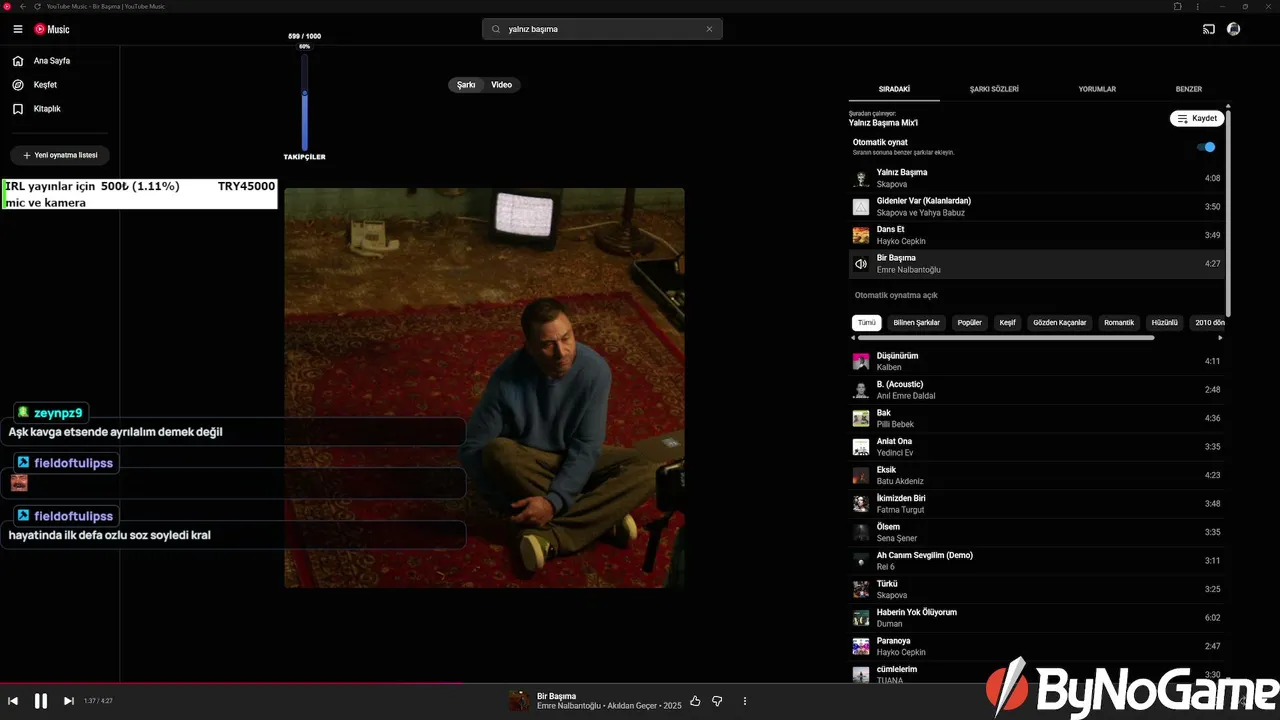Image resolution: width=1280 pixels, height=720 pixels.
Task: Dislike Bir Başıma with thumbs down
Action: [717, 701]
